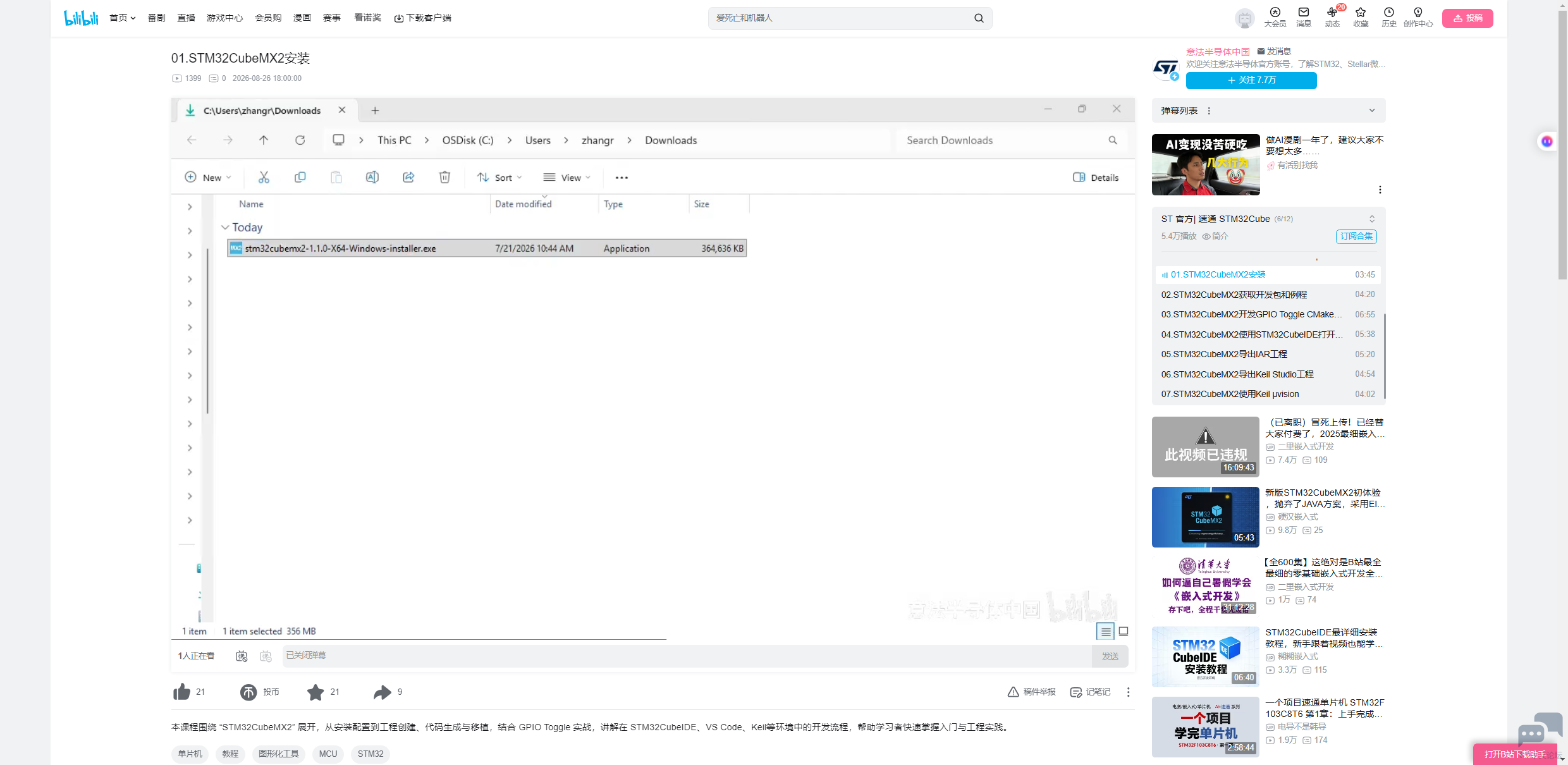Open 首页 dropdown in top navigation

123,18
